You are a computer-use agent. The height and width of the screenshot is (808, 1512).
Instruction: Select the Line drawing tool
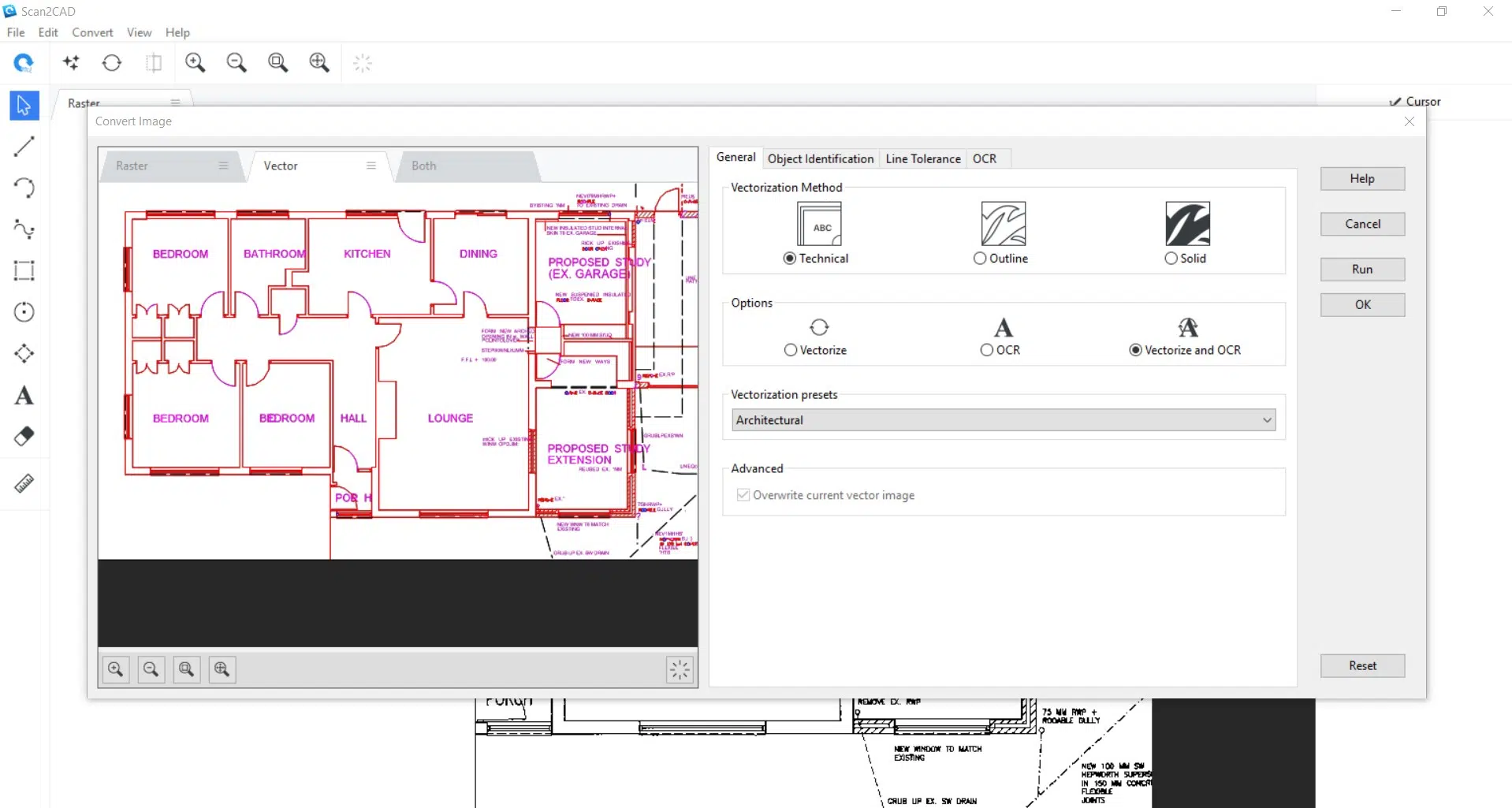point(24,147)
